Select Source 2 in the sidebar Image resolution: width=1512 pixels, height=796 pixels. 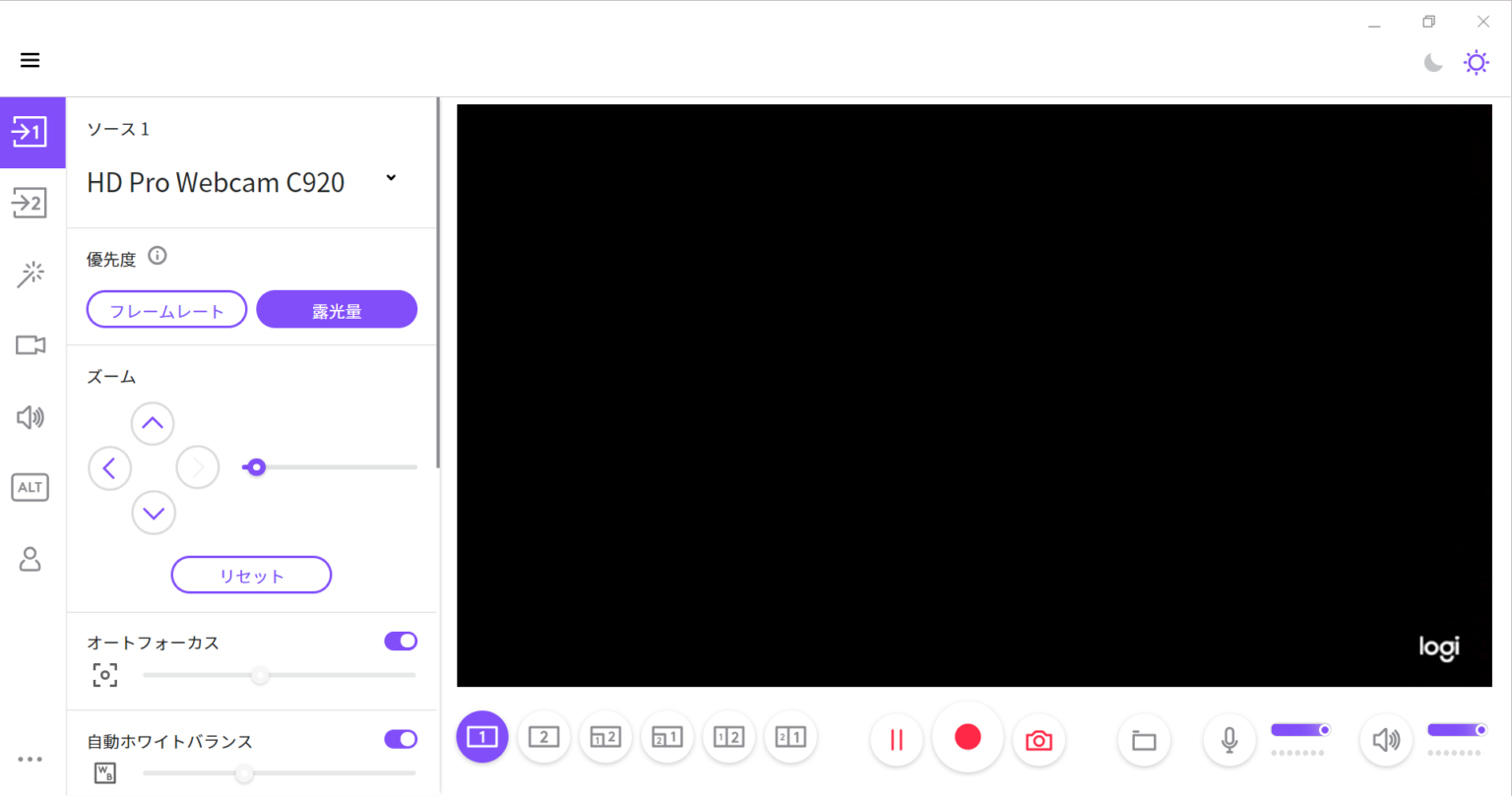pos(31,203)
